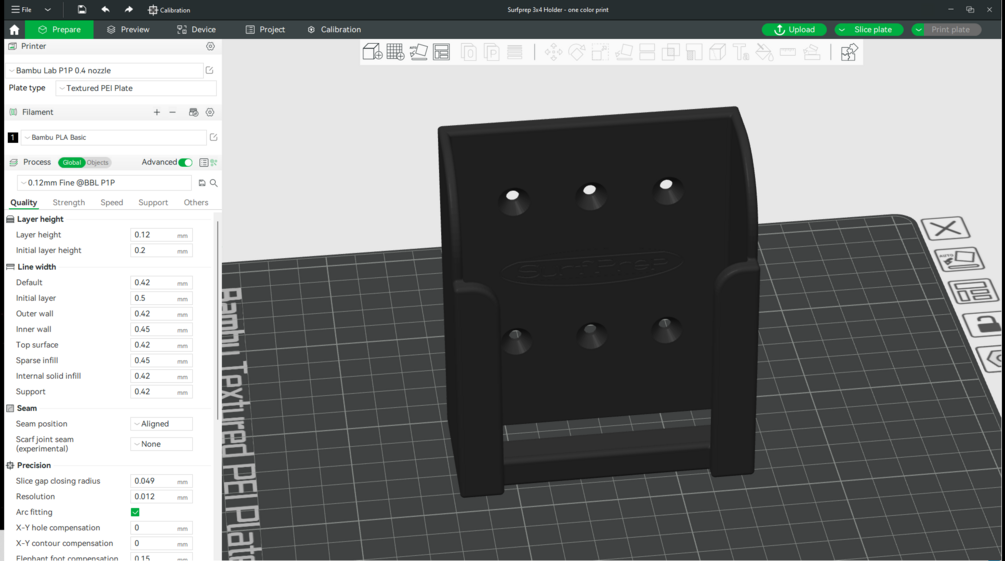
Task: Open the Printer settings gear icon
Action: [210, 46]
